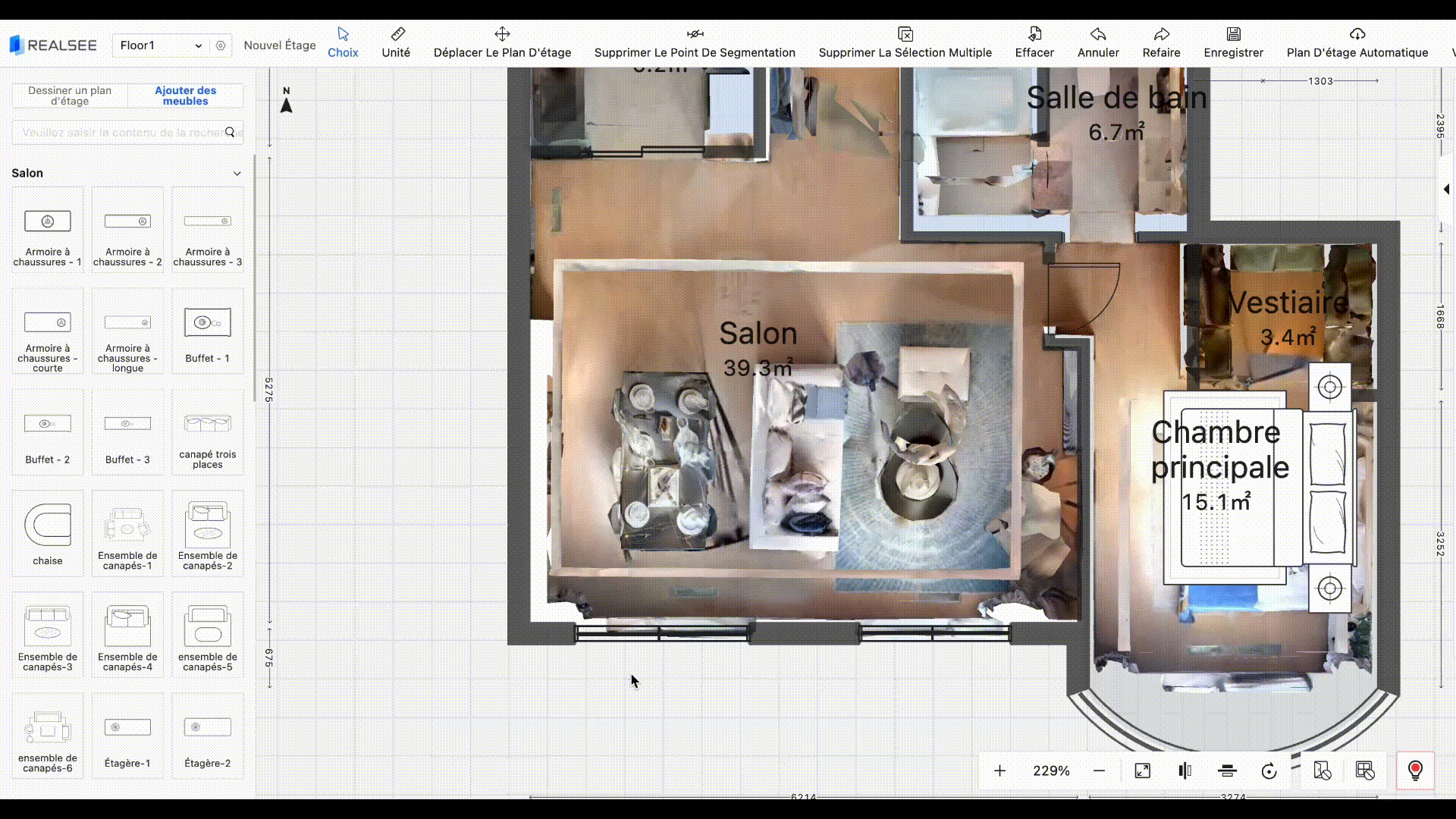Click Plan D'étage Automatique button
The height and width of the screenshot is (819, 1456).
[1357, 42]
